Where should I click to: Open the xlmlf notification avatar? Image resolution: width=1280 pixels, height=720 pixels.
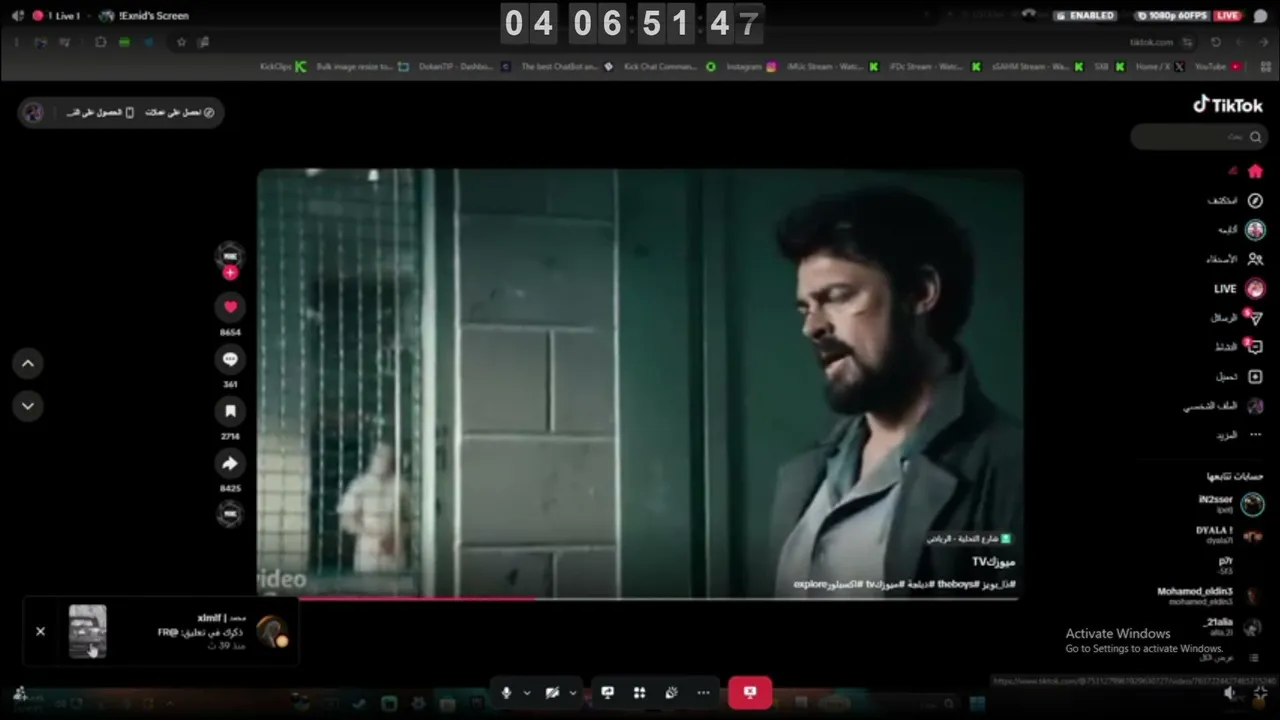tap(272, 631)
